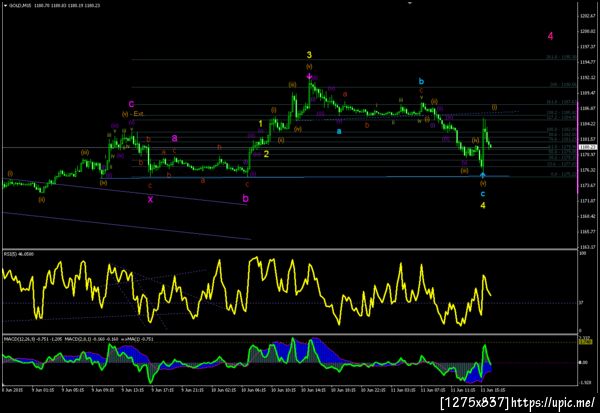The height and width of the screenshot is (413, 600).
Task: Select the chart shift triangle marker at top
Action: point(410,3)
